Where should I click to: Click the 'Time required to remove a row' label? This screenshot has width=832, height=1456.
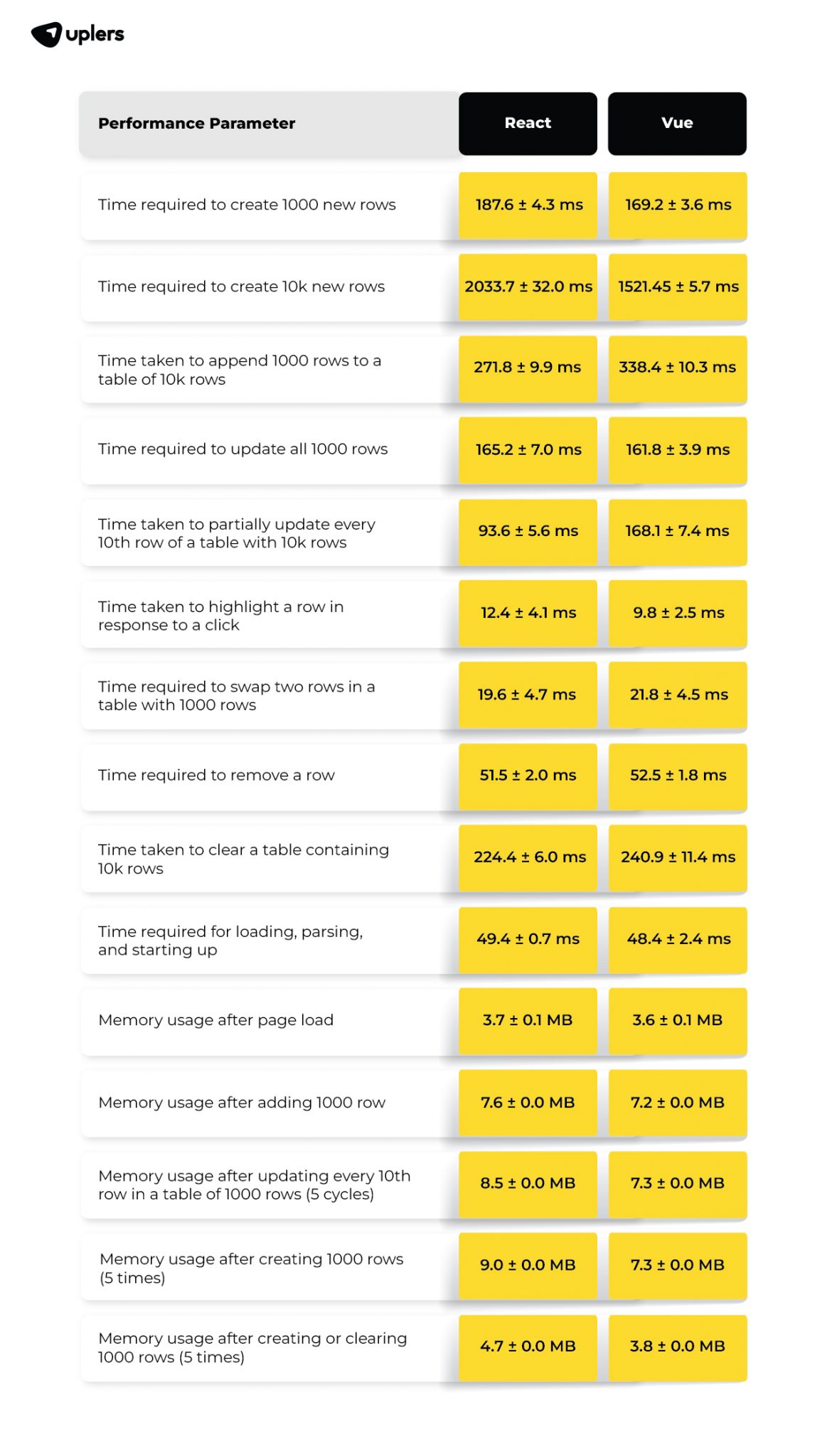[216, 776]
